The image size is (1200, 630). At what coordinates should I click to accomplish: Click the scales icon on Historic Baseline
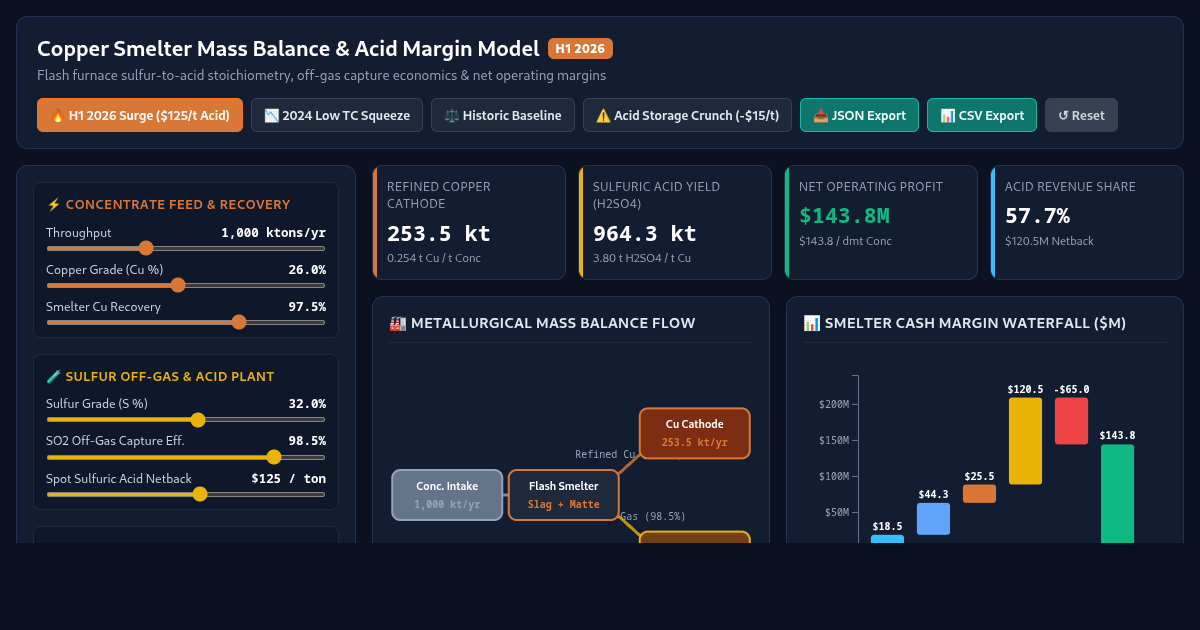coord(451,115)
